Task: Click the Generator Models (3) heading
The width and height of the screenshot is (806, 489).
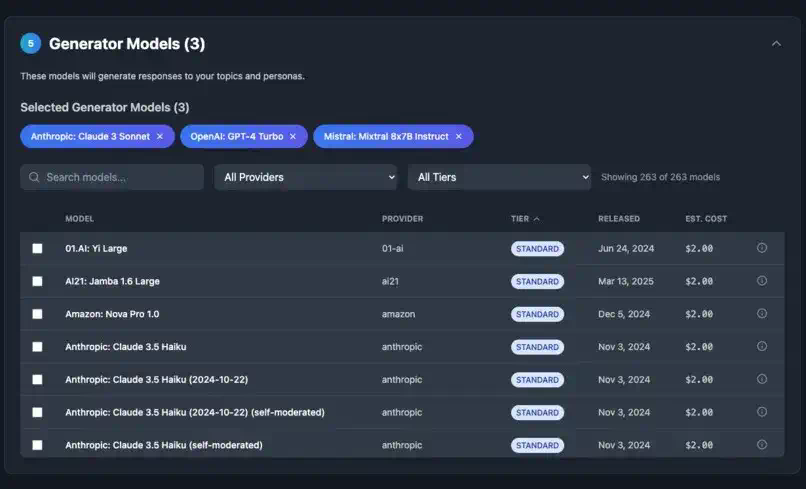Action: coord(127,44)
